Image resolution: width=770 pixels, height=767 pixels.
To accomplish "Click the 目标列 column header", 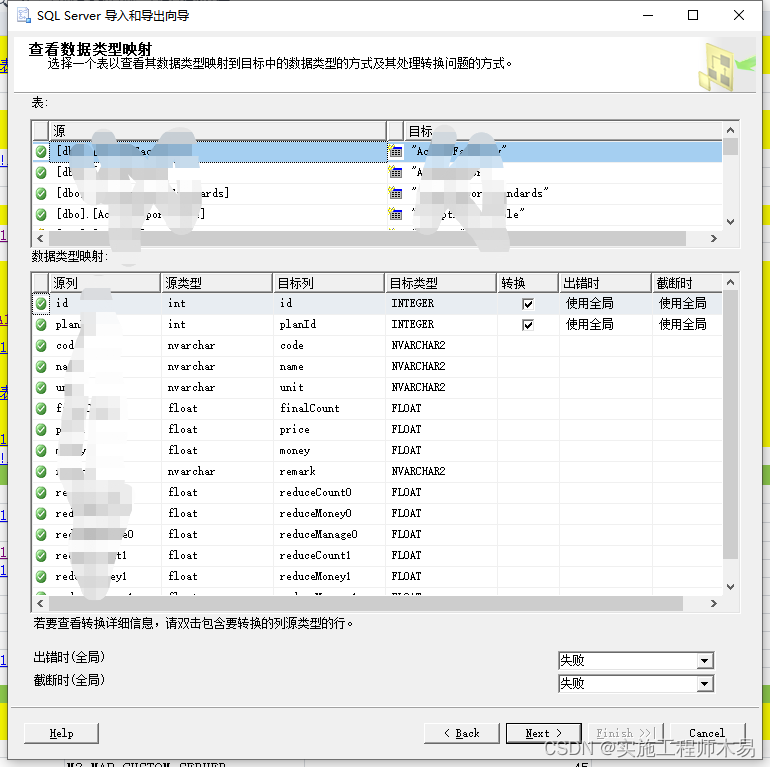I will click(329, 283).
